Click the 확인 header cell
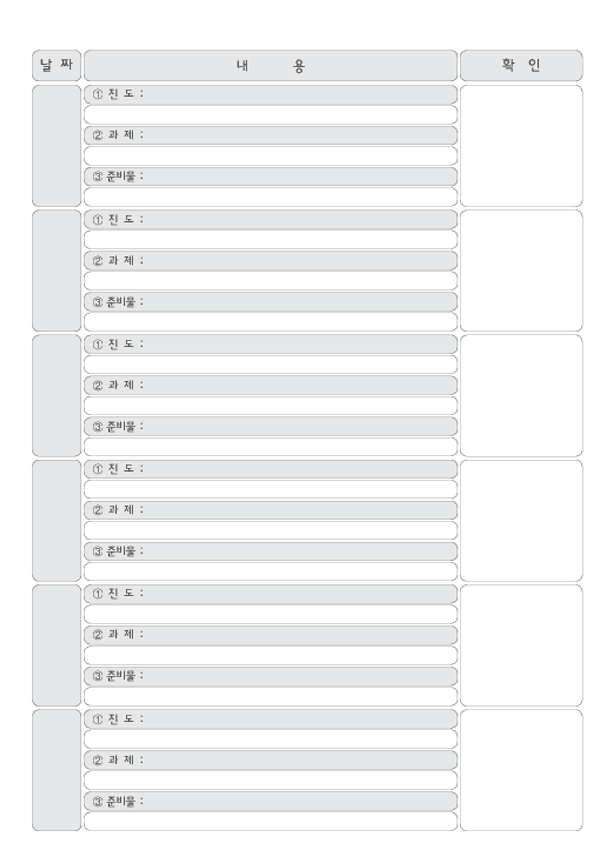The image size is (615, 865). tap(521, 66)
